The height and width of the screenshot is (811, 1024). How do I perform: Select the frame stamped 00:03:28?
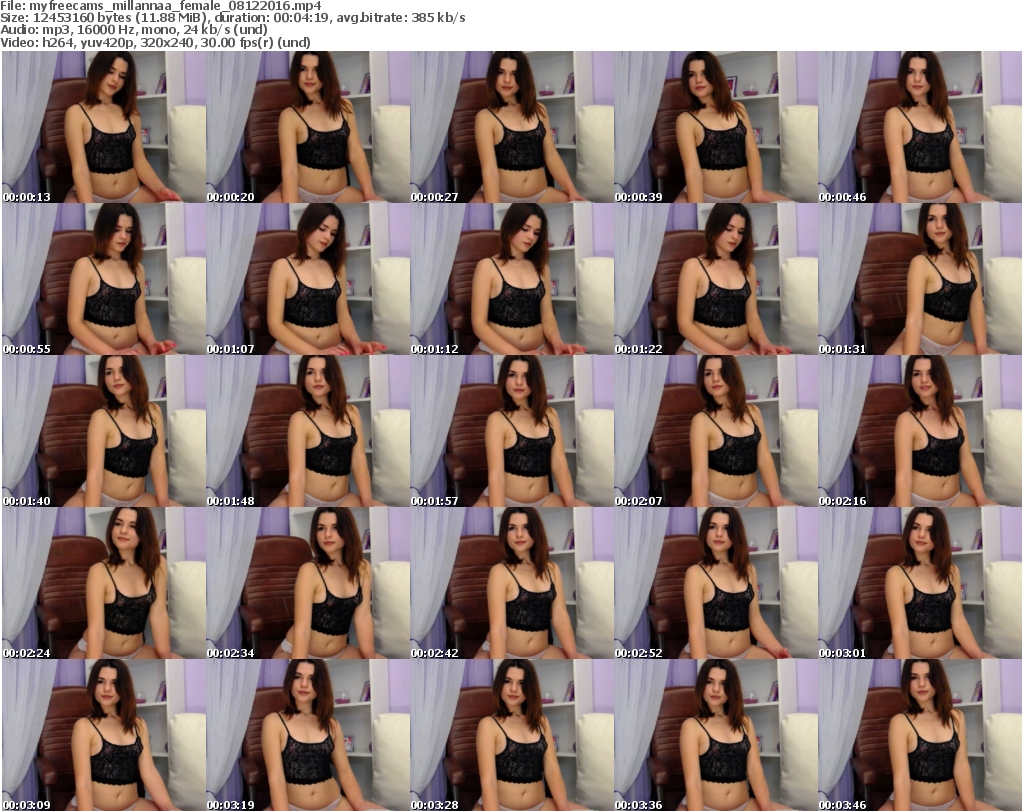(x=512, y=735)
